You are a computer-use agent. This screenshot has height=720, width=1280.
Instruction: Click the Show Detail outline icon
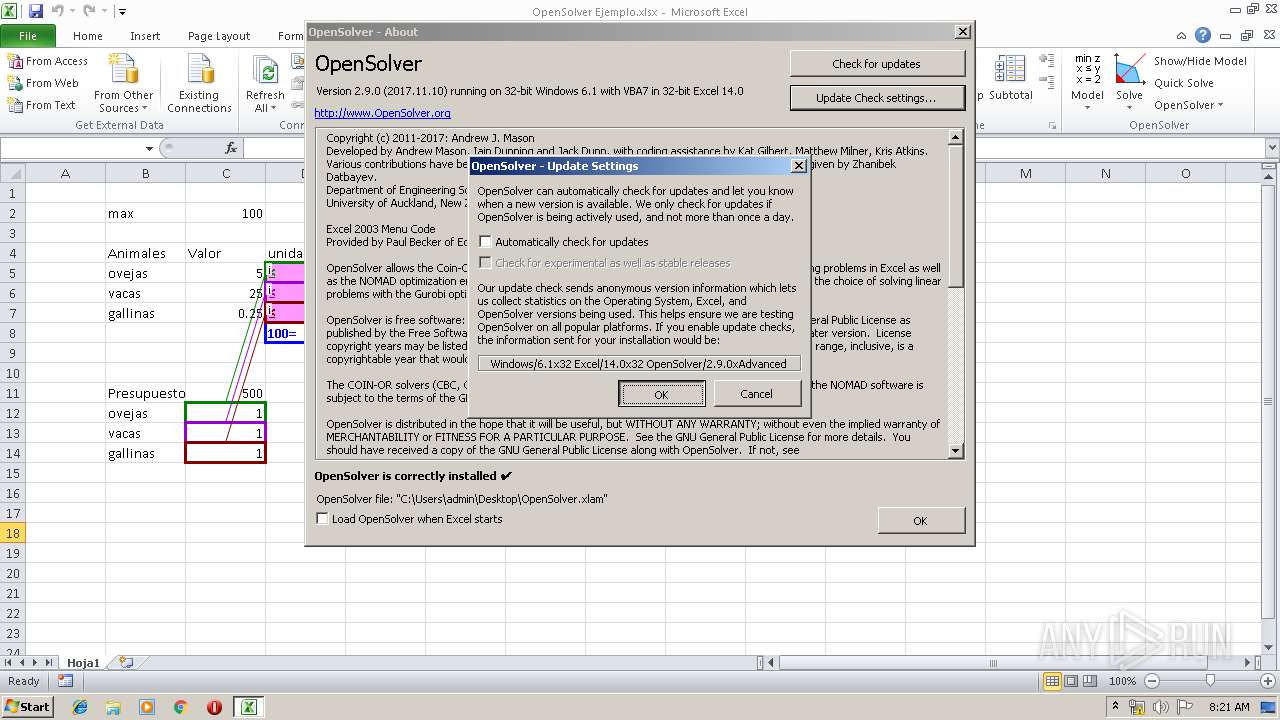pyautogui.click(x=1046, y=62)
